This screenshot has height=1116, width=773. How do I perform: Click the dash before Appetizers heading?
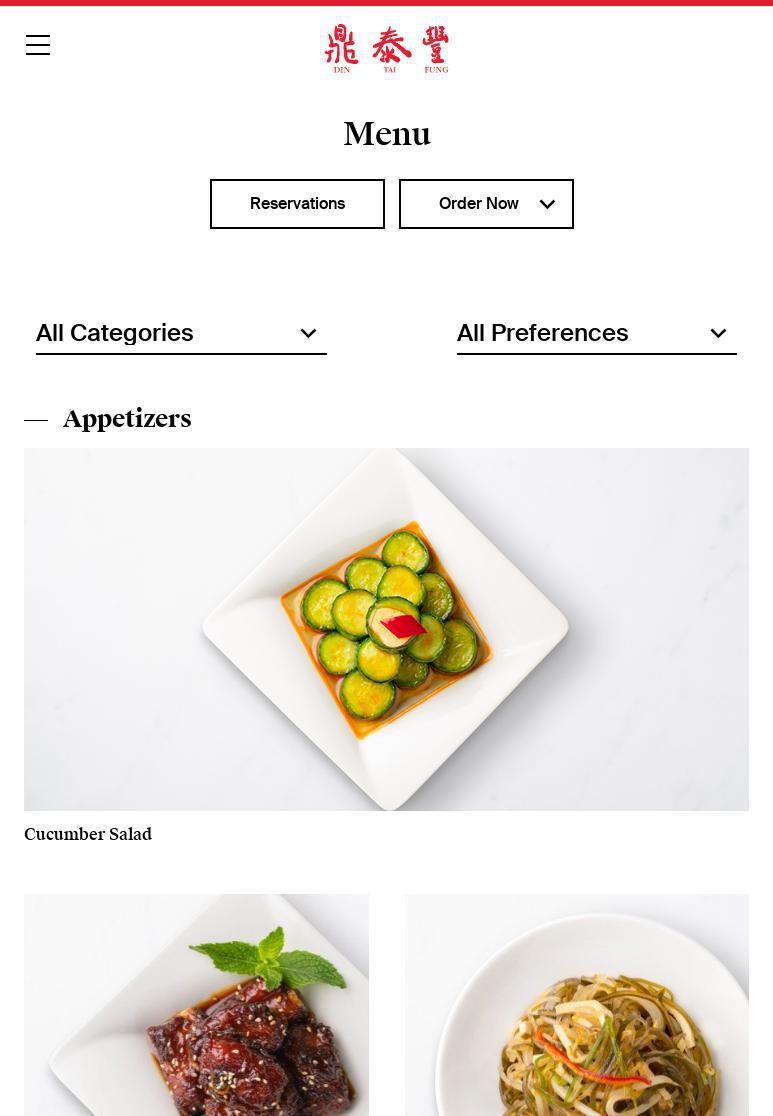36,420
